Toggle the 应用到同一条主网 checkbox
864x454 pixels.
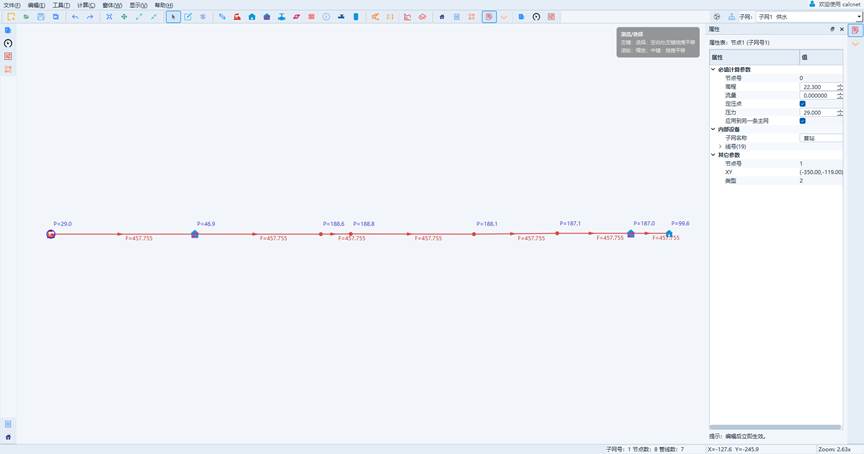pyautogui.click(x=802, y=121)
